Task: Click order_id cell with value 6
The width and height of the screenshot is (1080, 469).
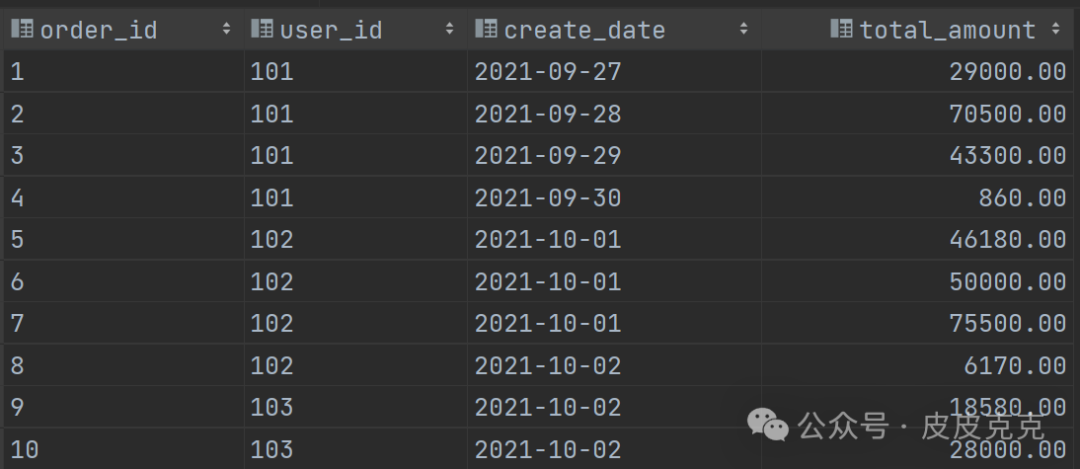Action: (x=18, y=282)
